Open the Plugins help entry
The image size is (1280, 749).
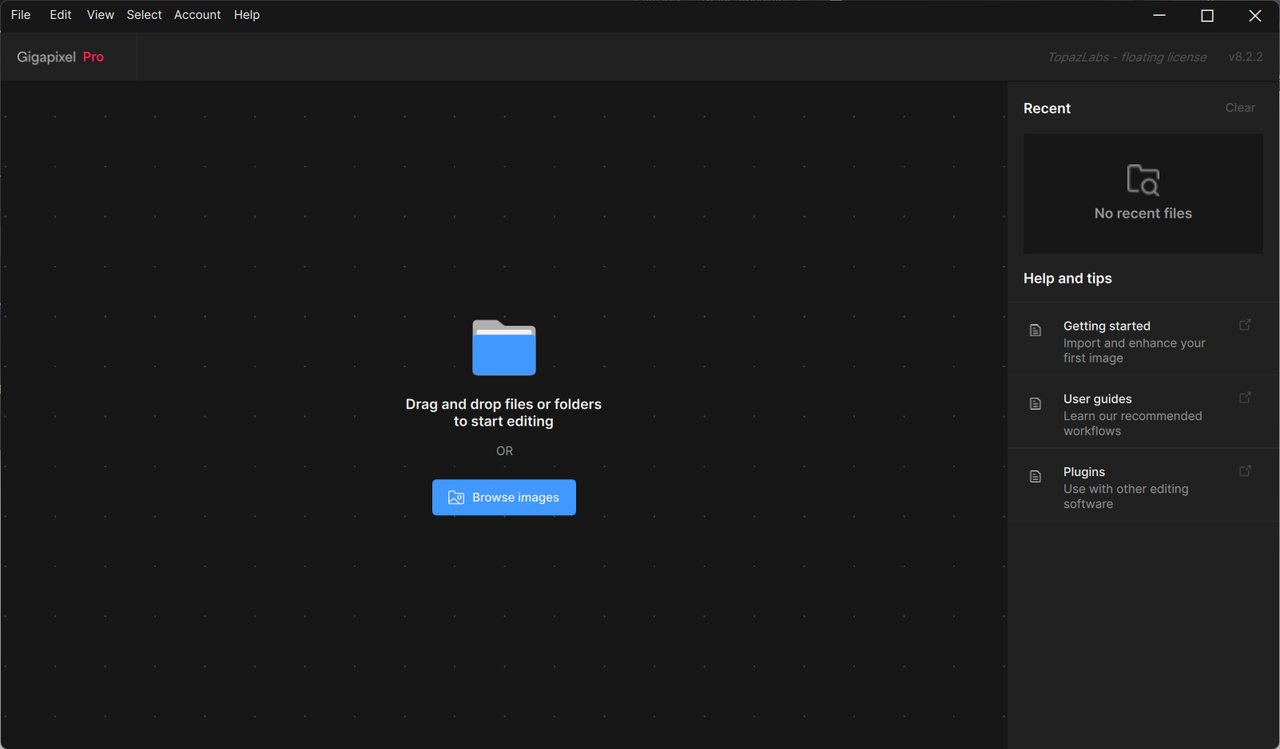point(1143,486)
